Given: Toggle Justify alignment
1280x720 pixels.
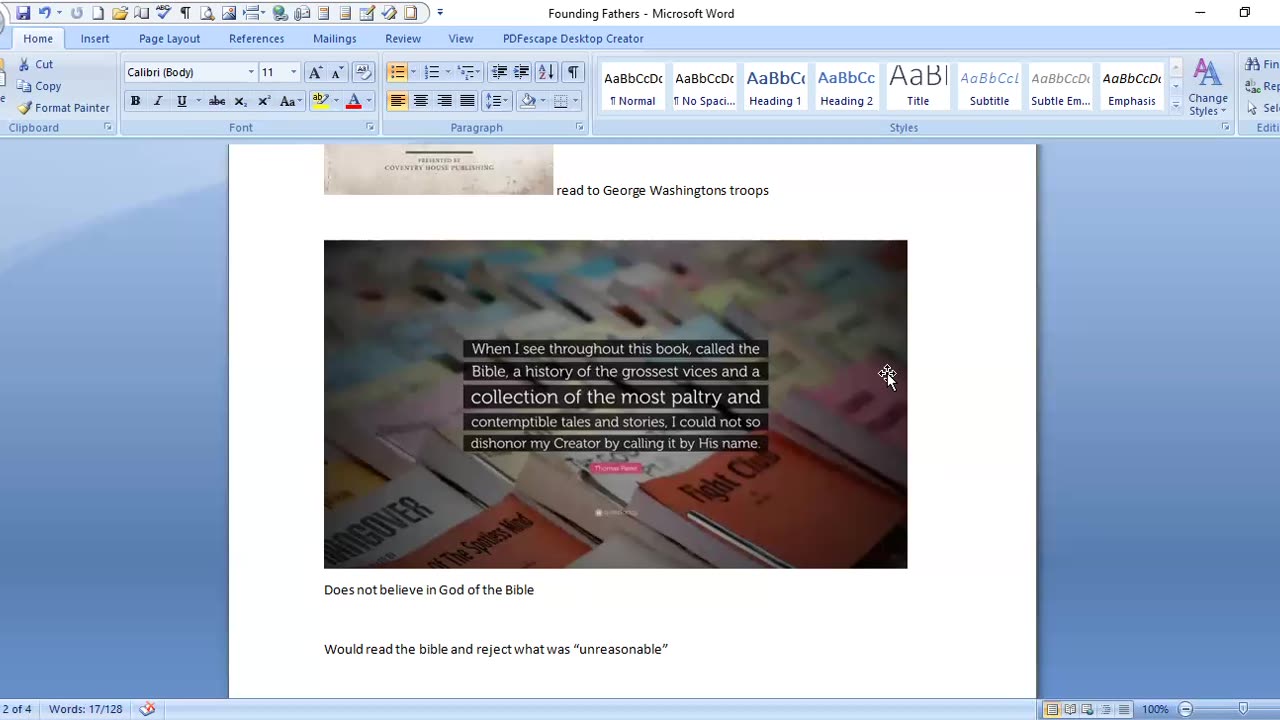Looking at the screenshot, I should pyautogui.click(x=467, y=101).
